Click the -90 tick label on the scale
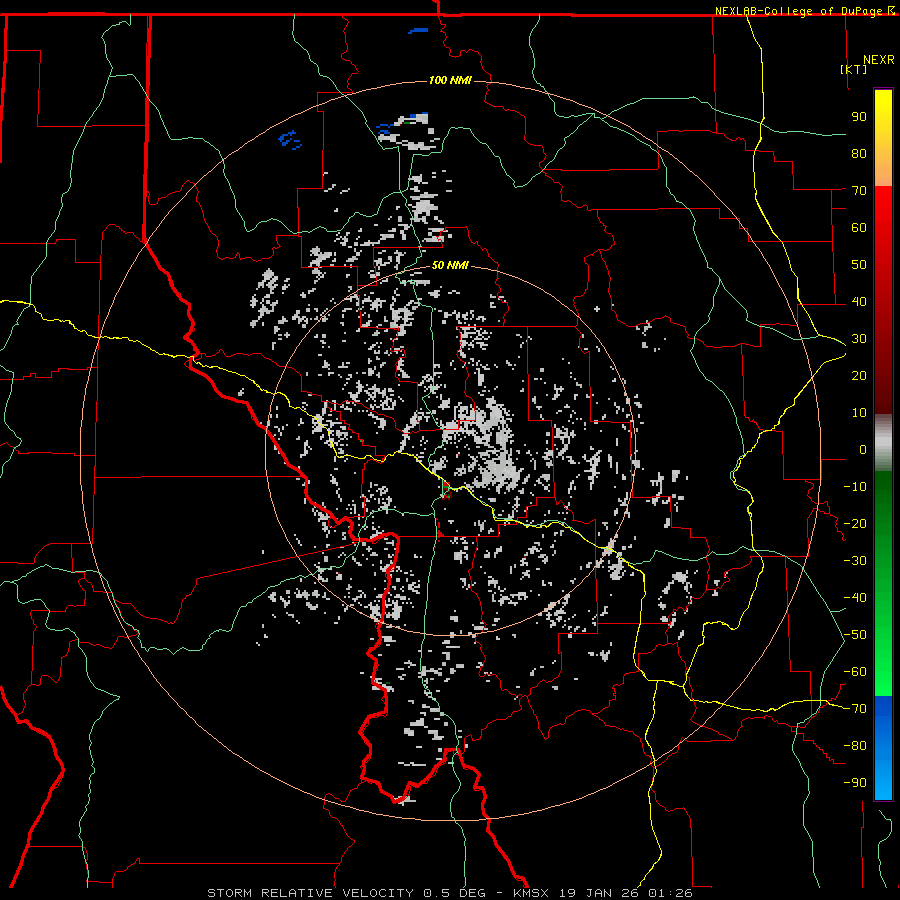 856,782
